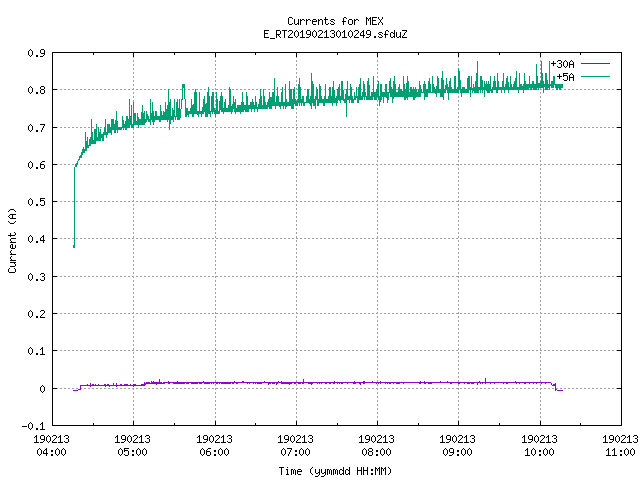Click the x-axis tick 190213 04:00
This screenshot has width=640, height=480.
point(51,445)
